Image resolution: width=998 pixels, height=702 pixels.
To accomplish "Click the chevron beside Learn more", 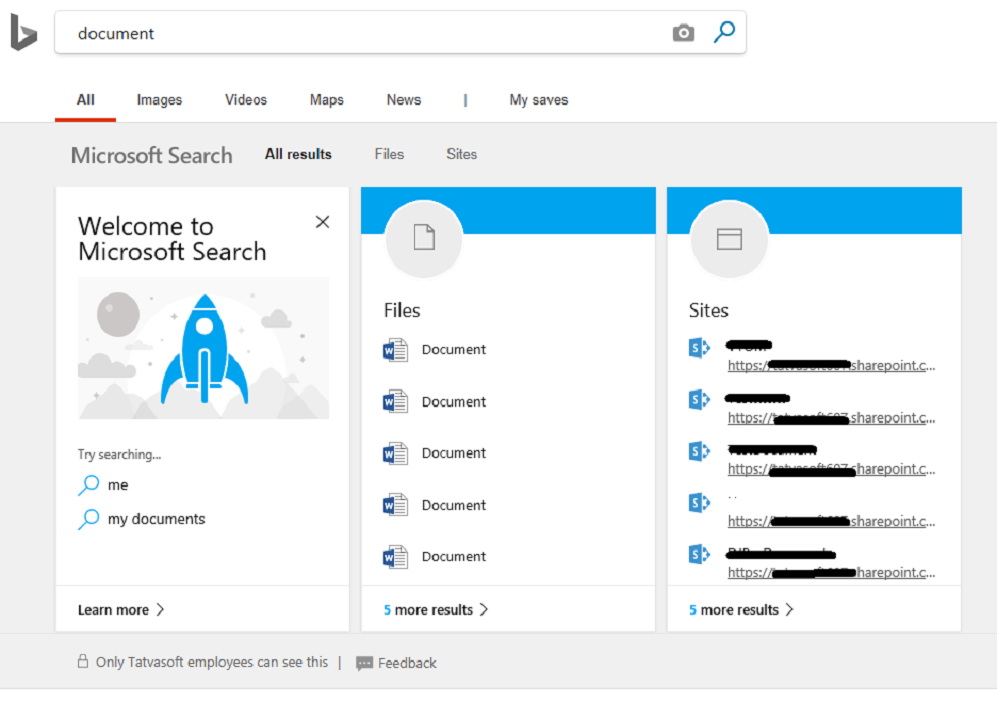I will click(160, 610).
